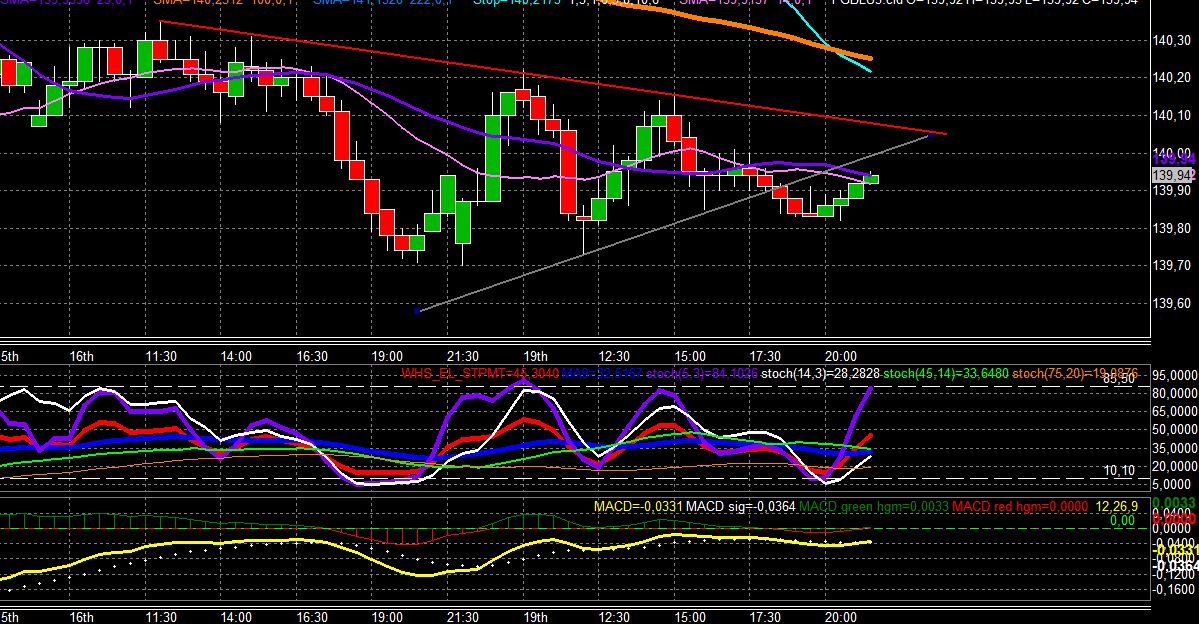This screenshot has width=1199, height=624.
Task: Click the MA9=32,5167 indicator label
Action: coord(602,374)
